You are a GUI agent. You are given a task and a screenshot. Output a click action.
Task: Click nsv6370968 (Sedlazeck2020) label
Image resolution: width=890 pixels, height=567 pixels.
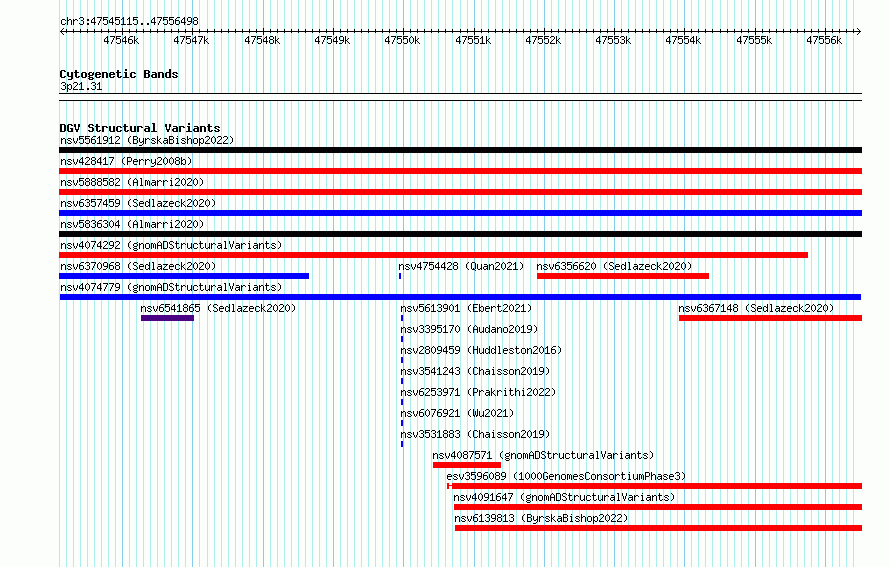(138, 266)
